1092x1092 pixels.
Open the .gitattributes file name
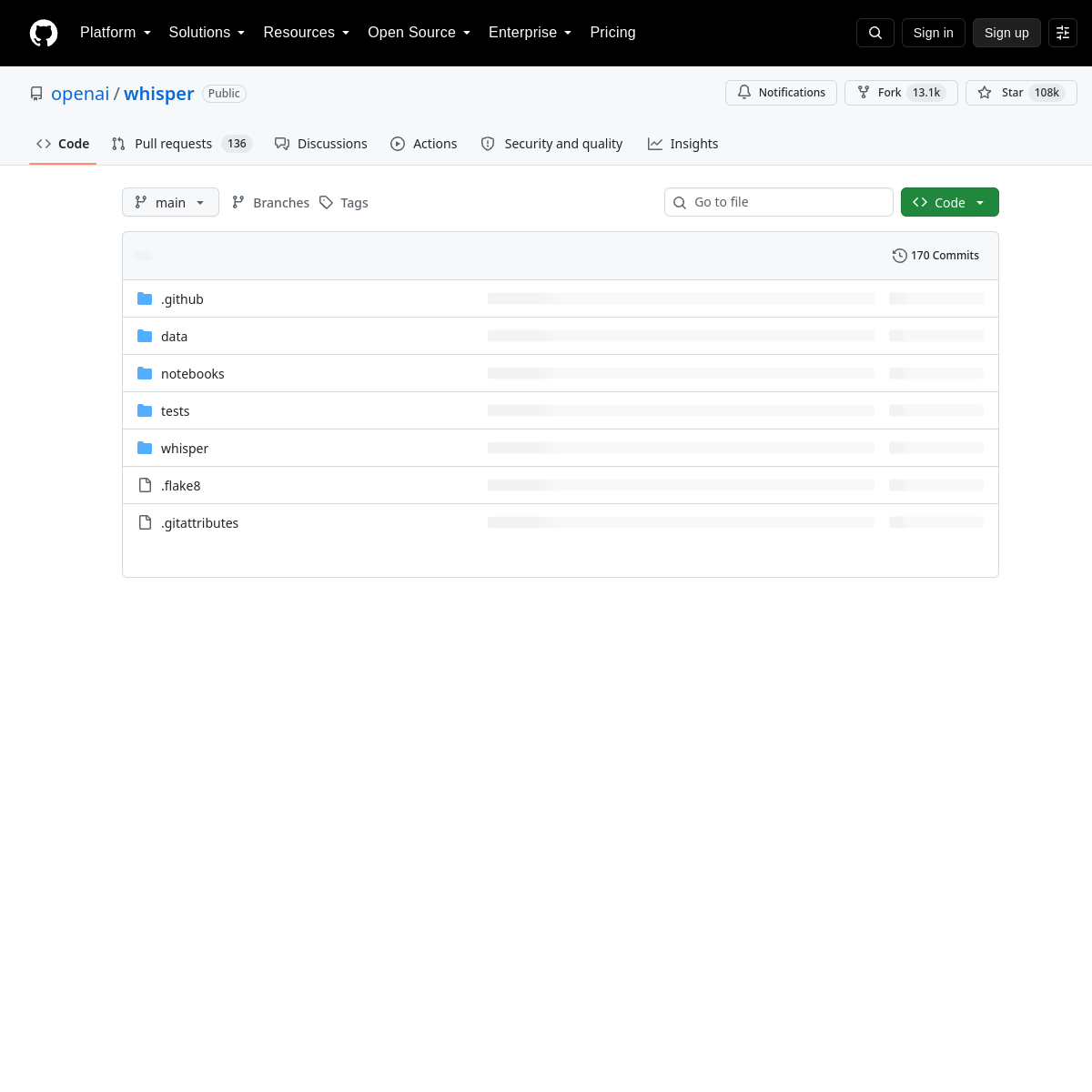(199, 523)
